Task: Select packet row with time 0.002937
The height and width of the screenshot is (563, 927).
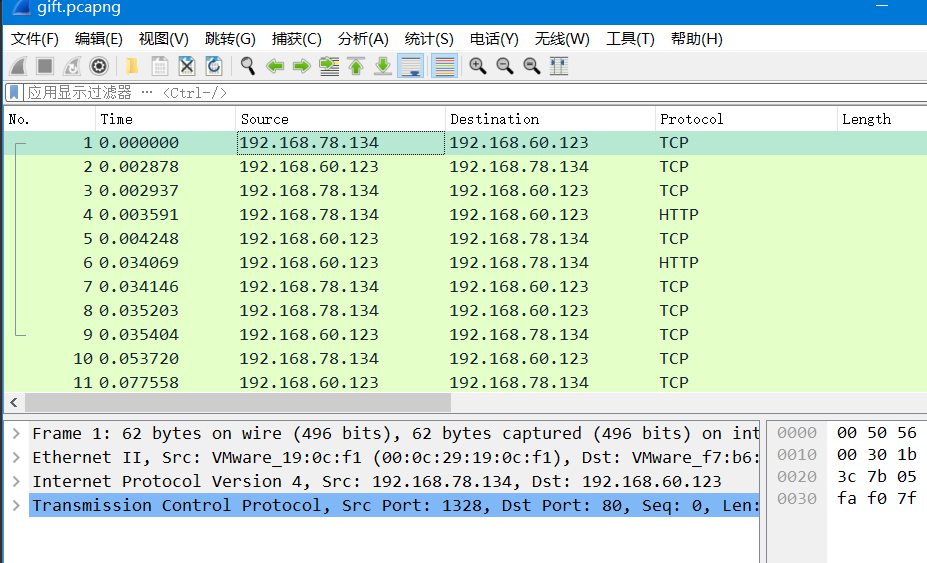Action: point(465,190)
